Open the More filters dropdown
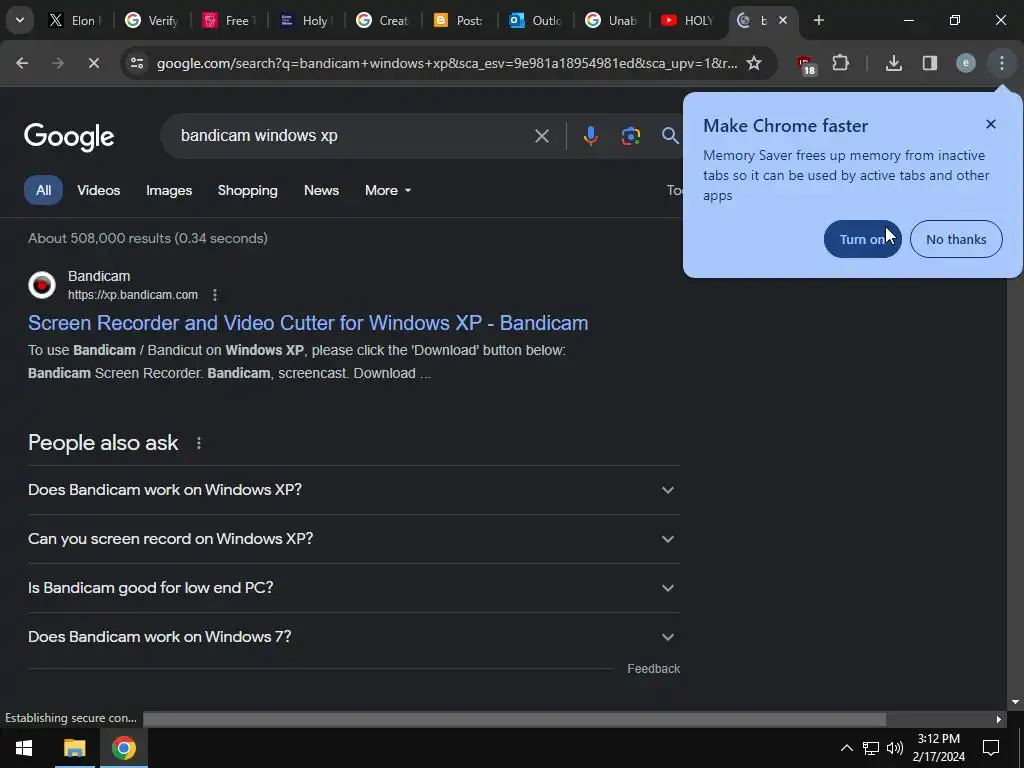1024x768 pixels. [x=388, y=190]
